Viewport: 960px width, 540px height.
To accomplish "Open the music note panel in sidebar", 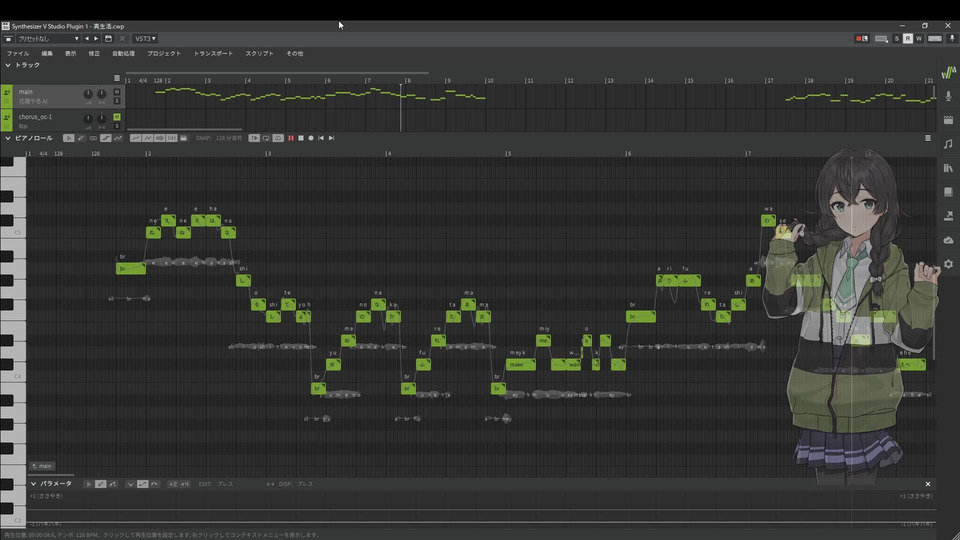I will click(x=948, y=144).
